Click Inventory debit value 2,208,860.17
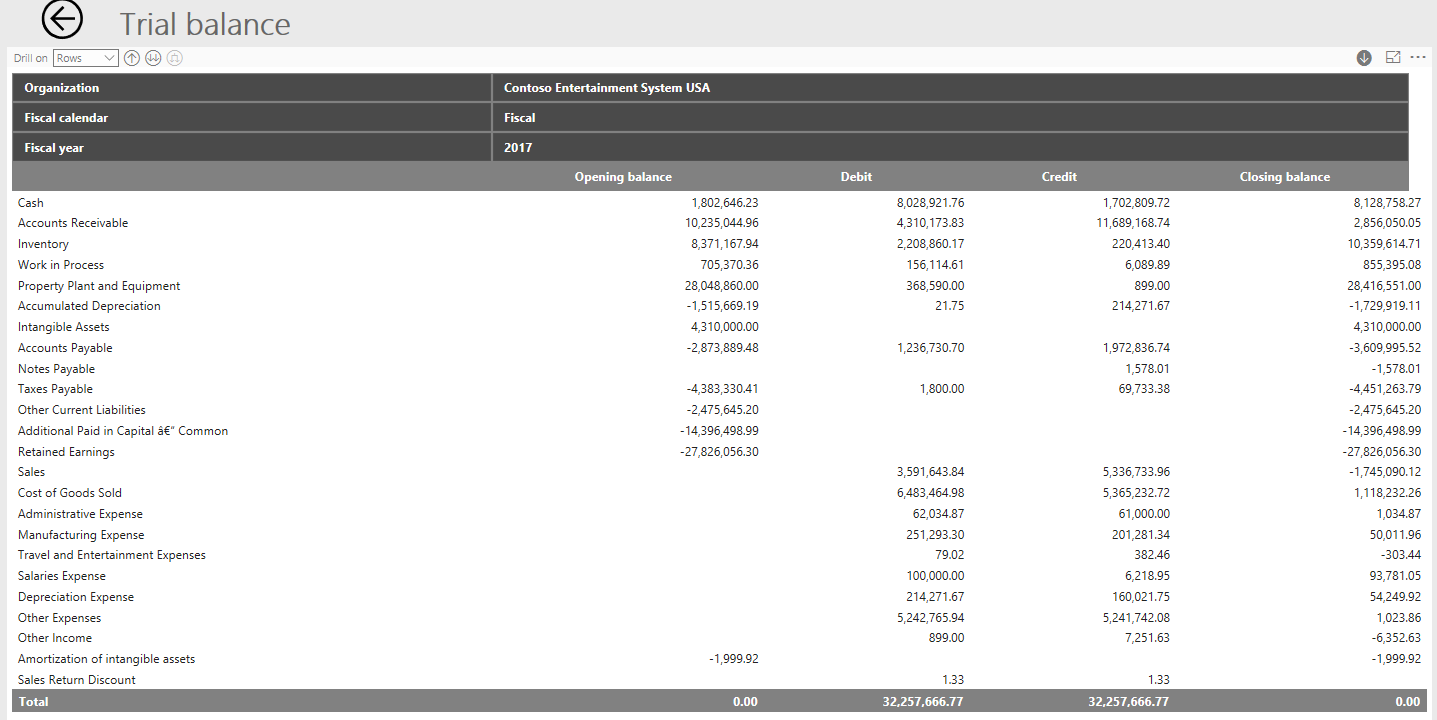This screenshot has width=1437, height=720. tap(931, 244)
